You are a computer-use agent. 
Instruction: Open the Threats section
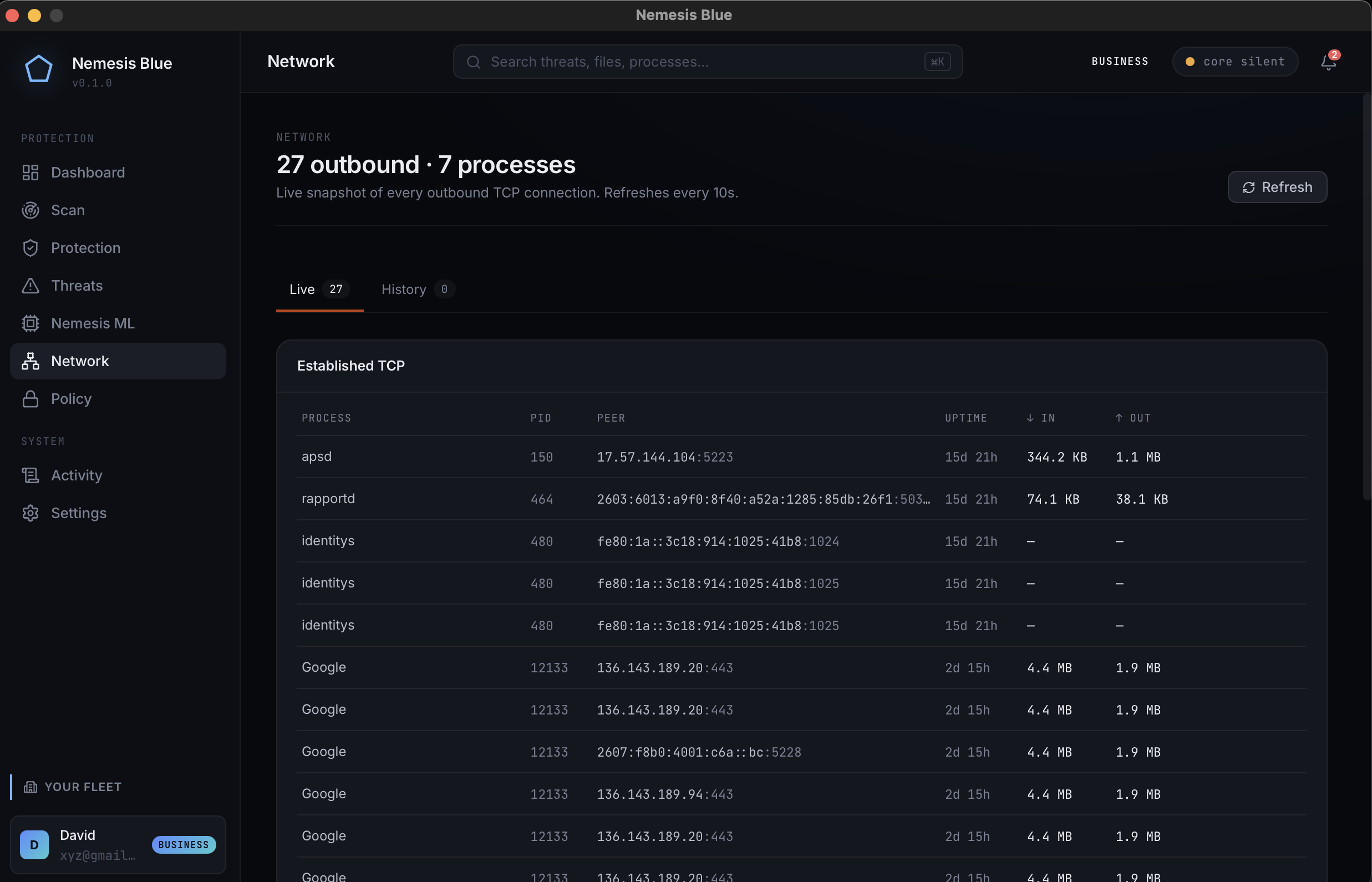tap(118, 286)
